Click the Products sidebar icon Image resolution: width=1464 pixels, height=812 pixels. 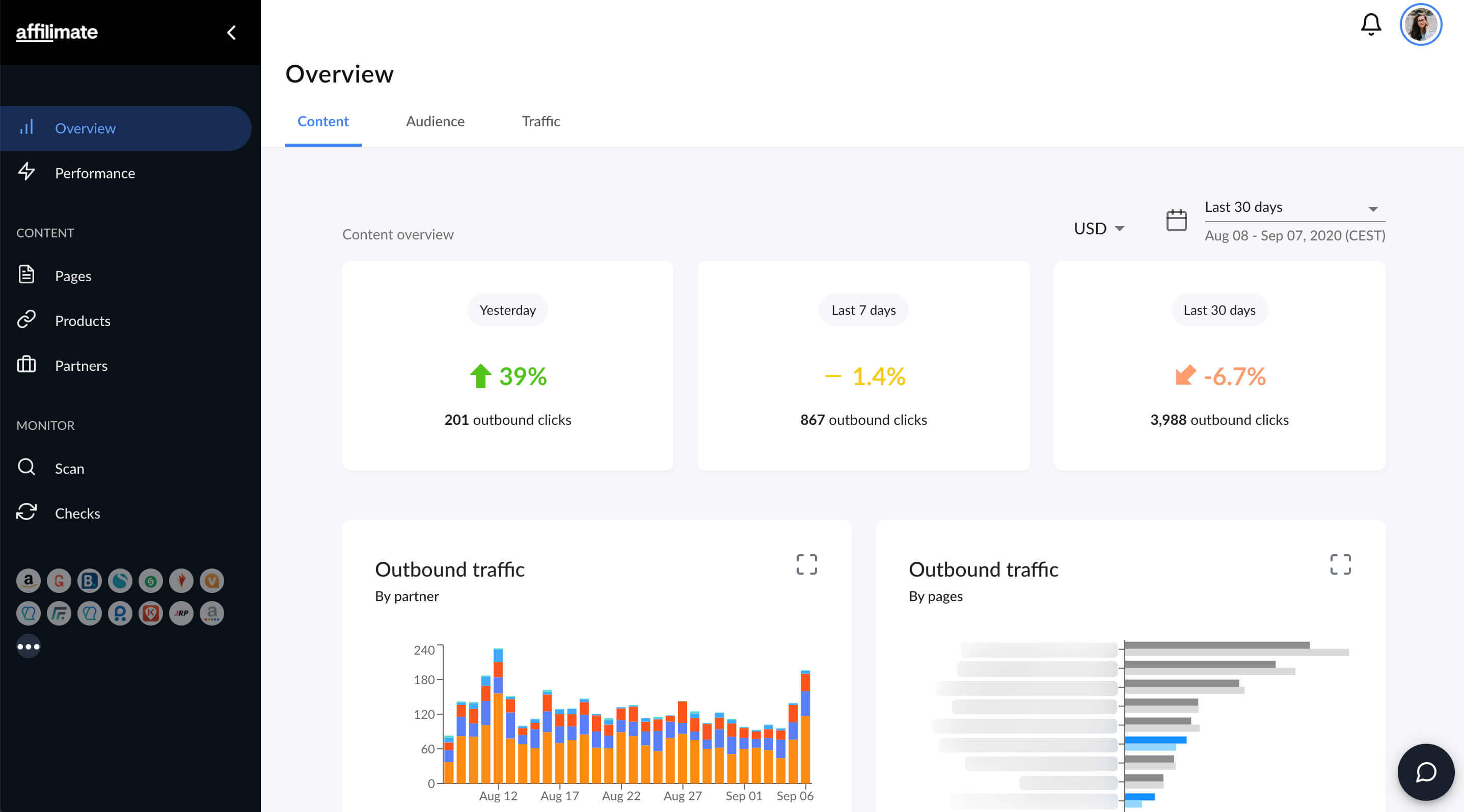(27, 320)
